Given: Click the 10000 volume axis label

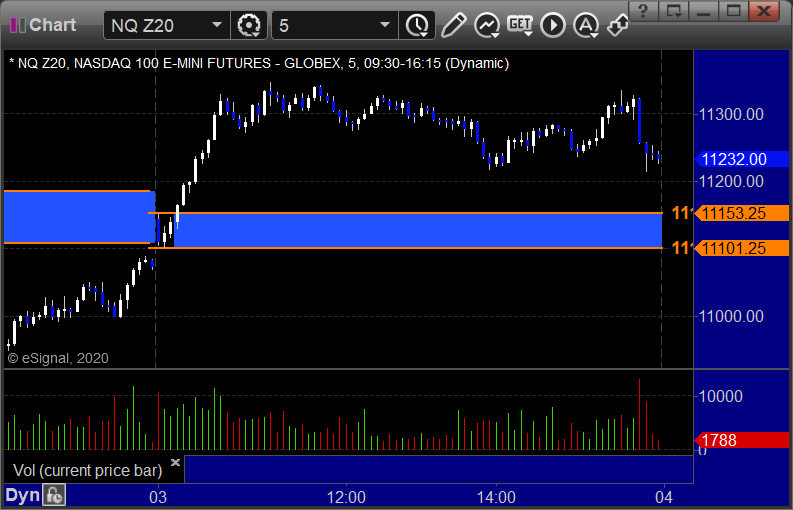Looking at the screenshot, I should coord(721,396).
